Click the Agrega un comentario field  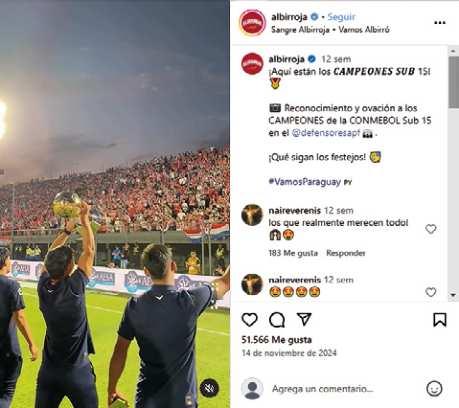322,389
